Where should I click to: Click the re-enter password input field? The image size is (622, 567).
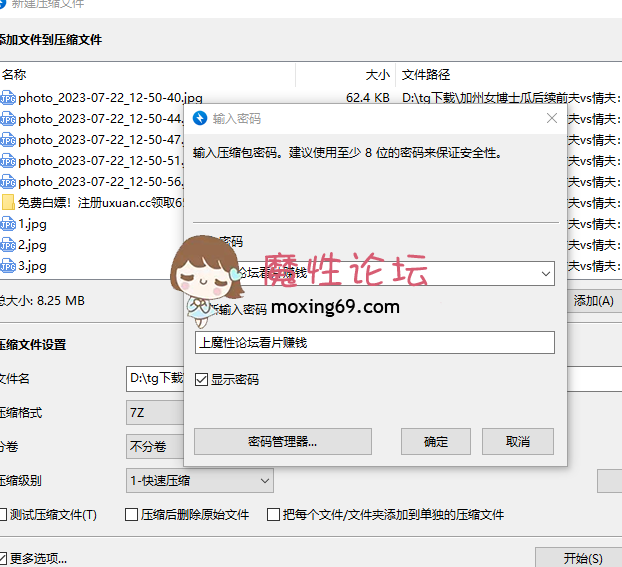(x=374, y=343)
